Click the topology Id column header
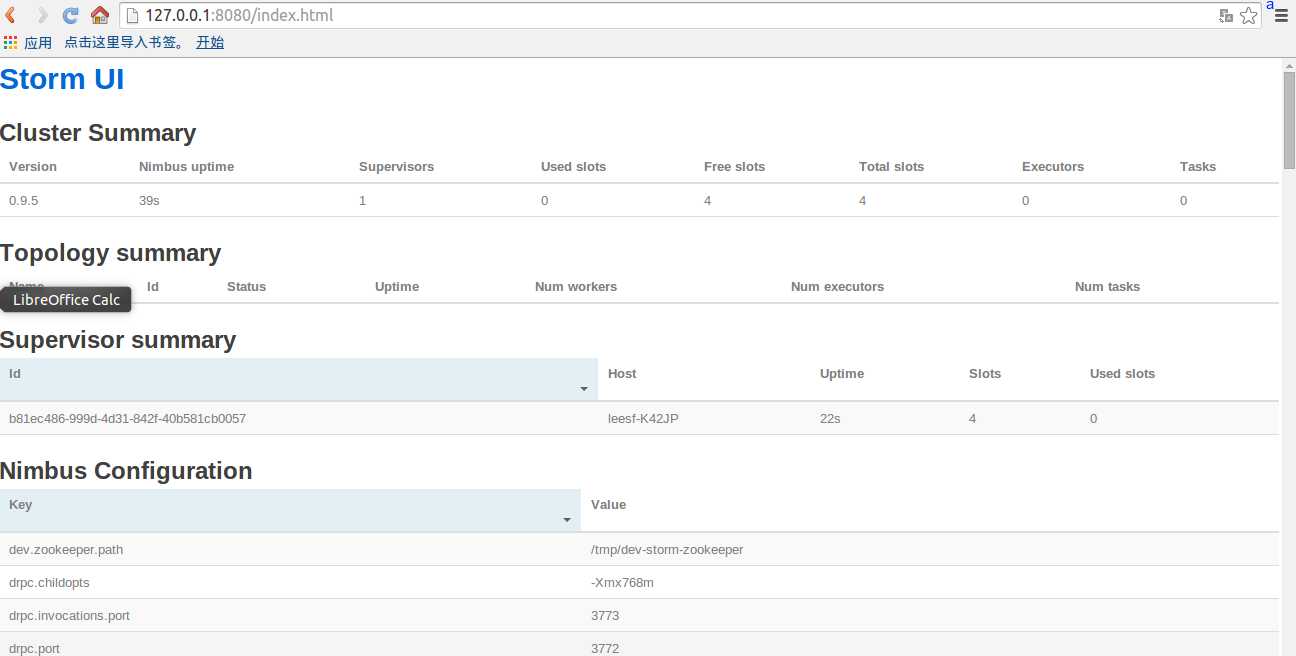The width and height of the screenshot is (1296, 656). point(153,287)
